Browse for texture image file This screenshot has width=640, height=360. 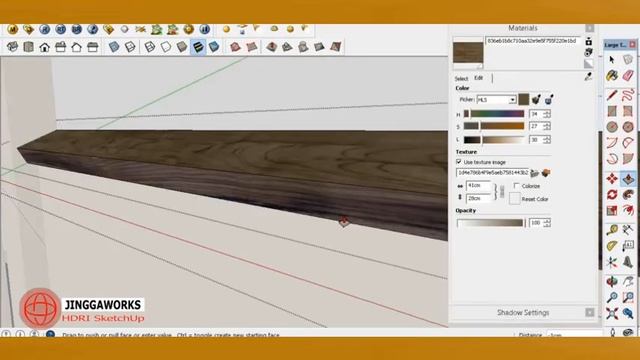click(x=535, y=173)
